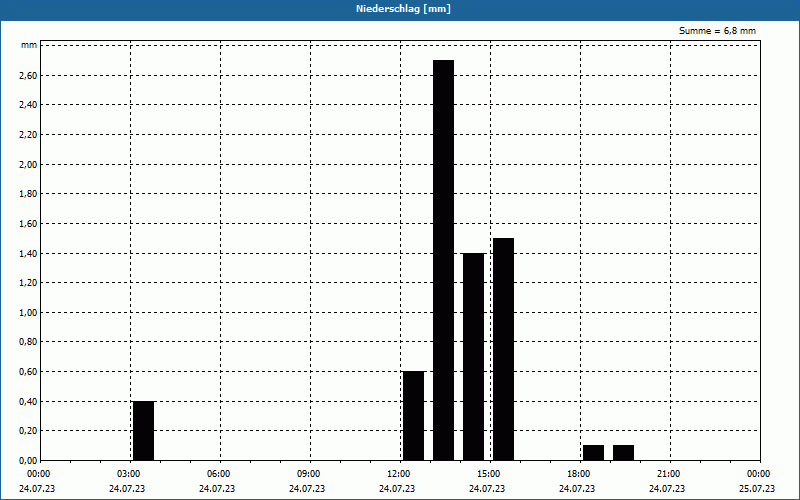Click the 15:00 time label
800x500 pixels.
pos(490,474)
